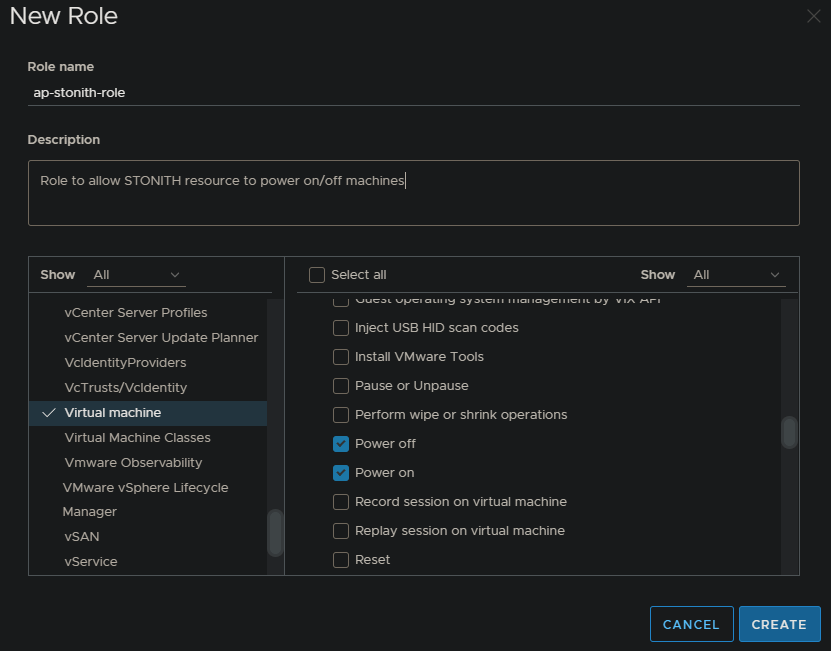This screenshot has width=831, height=651.
Task: Uncheck the Power on privilege
Action: pos(341,473)
